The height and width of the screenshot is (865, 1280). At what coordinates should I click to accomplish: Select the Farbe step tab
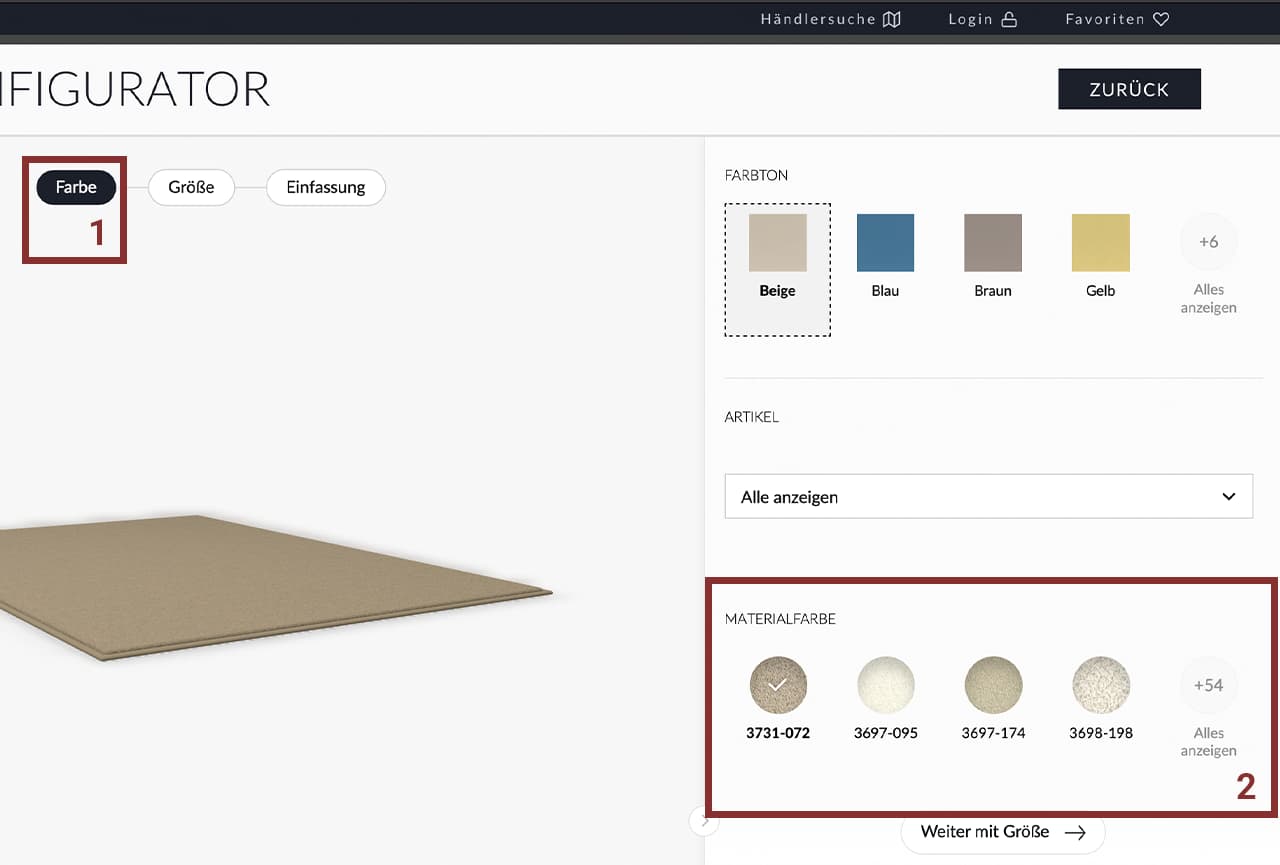click(76, 187)
